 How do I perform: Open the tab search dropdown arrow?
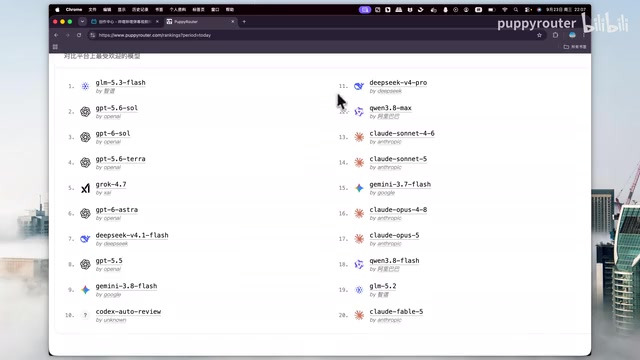click(82, 22)
